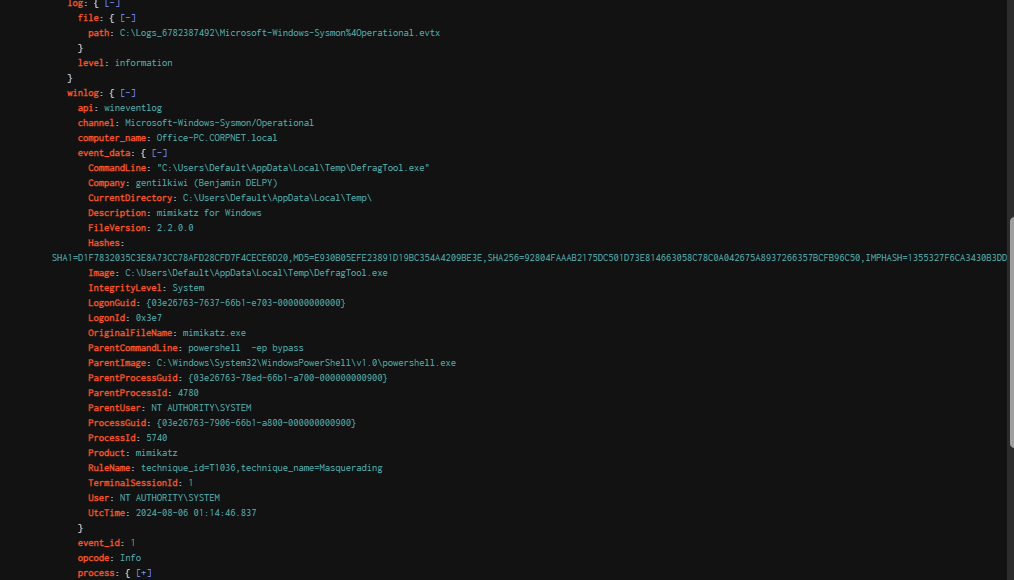
Task: Select the wineventlog api value
Action: pyautogui.click(x=133, y=108)
